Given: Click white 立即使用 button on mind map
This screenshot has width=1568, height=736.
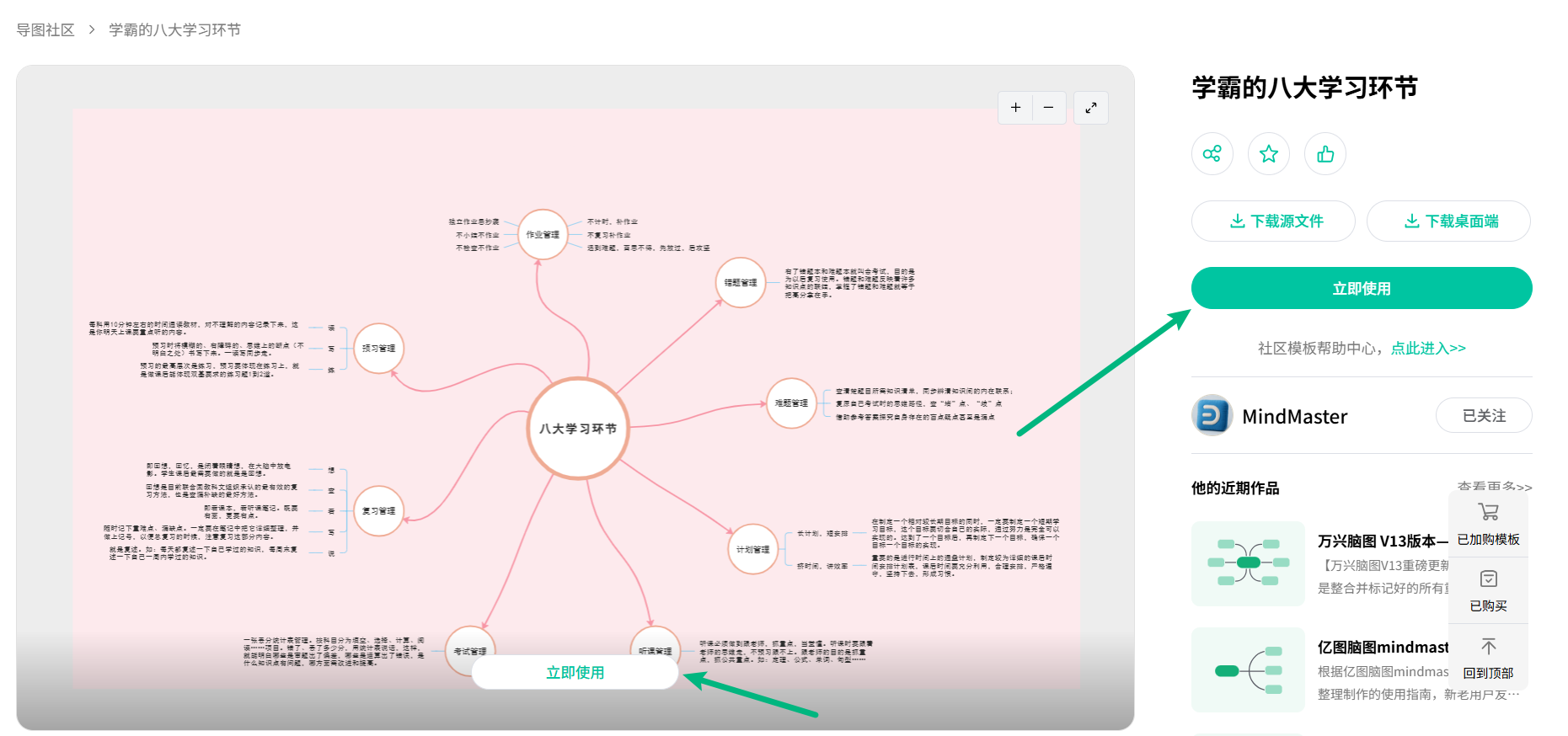Looking at the screenshot, I should tap(575, 672).
